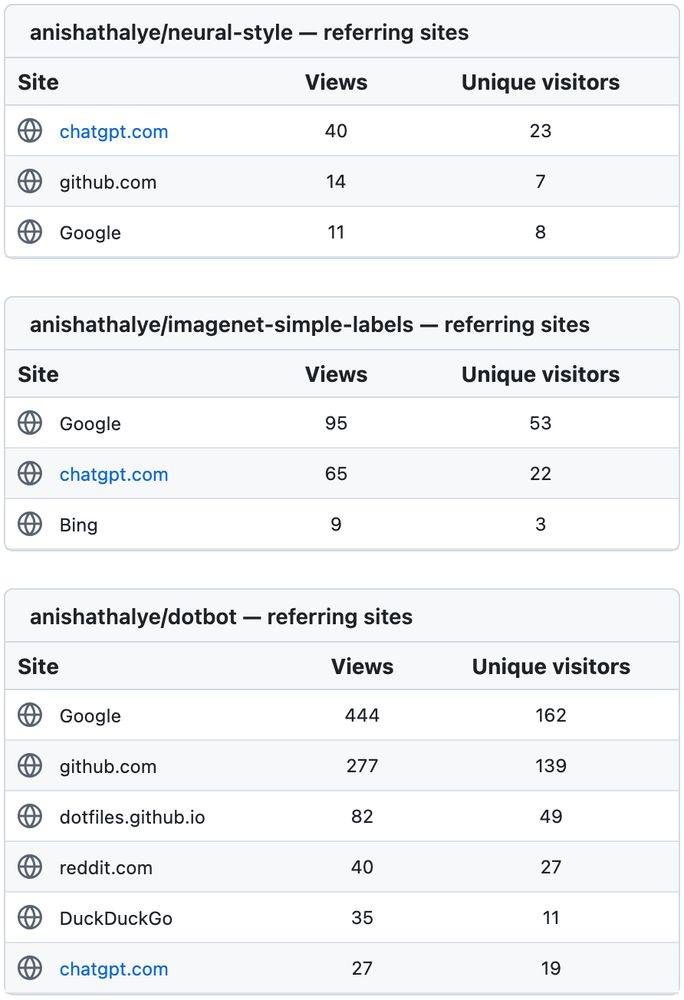Click globe icon beside github.com in dotbot table
684x1000 pixels.
point(30,765)
